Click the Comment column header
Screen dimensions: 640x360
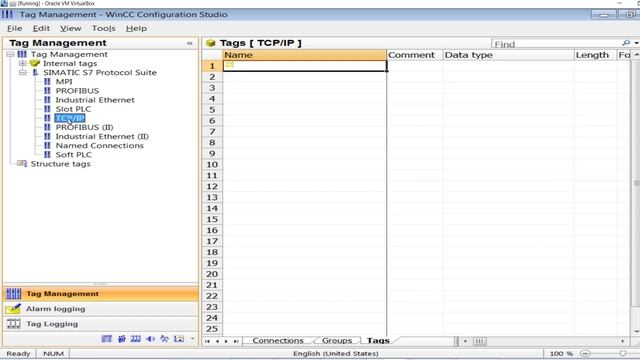point(415,55)
